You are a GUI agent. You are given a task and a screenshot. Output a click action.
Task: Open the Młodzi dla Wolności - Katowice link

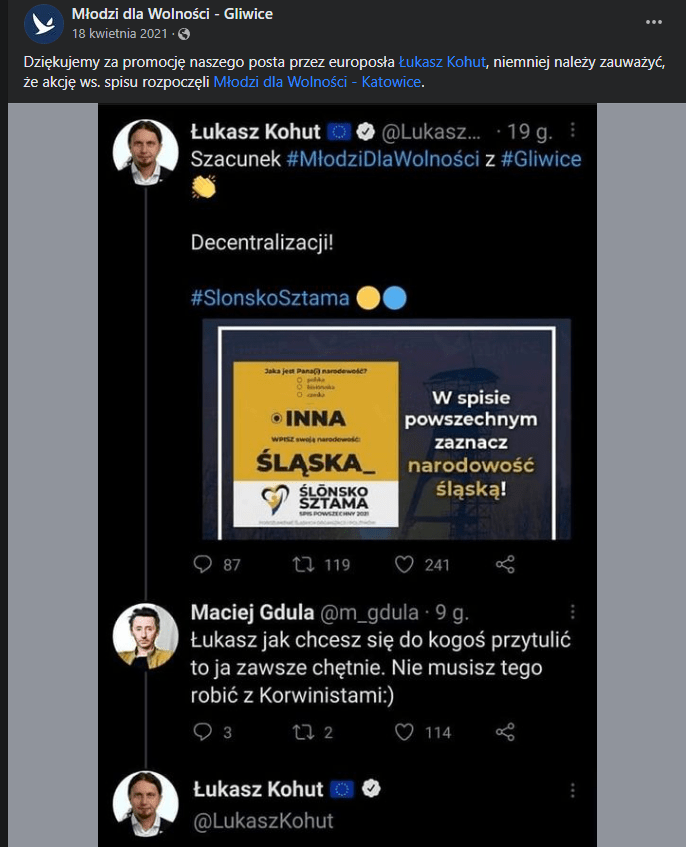pos(317,82)
